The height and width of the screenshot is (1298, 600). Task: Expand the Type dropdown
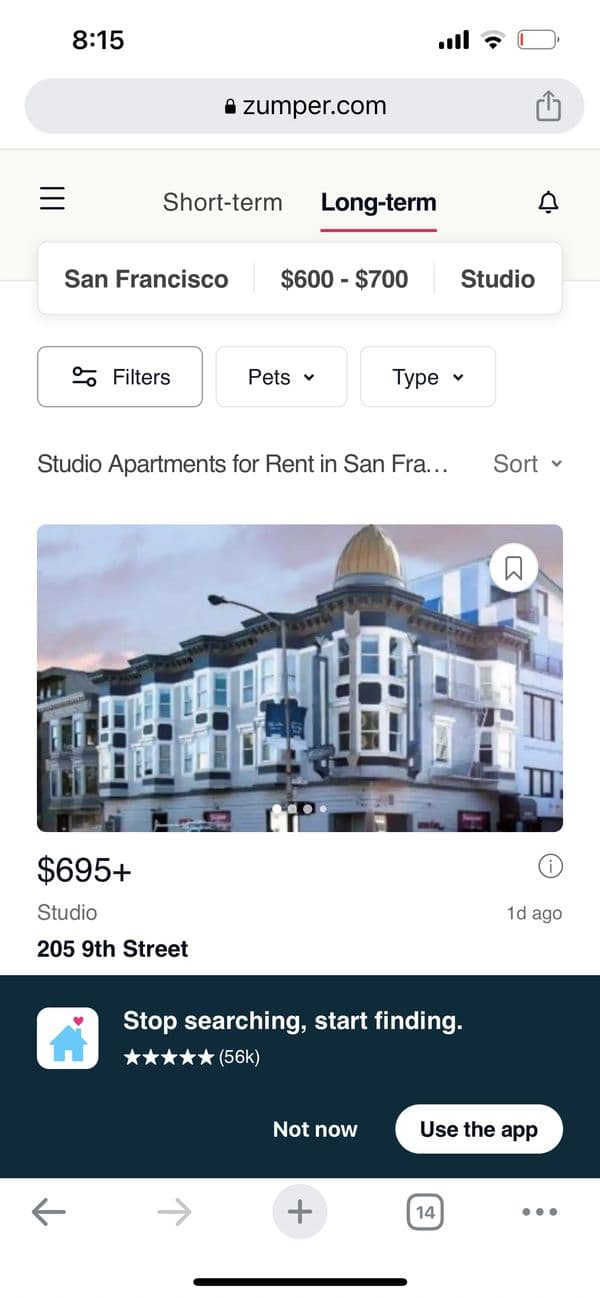pyautogui.click(x=428, y=377)
